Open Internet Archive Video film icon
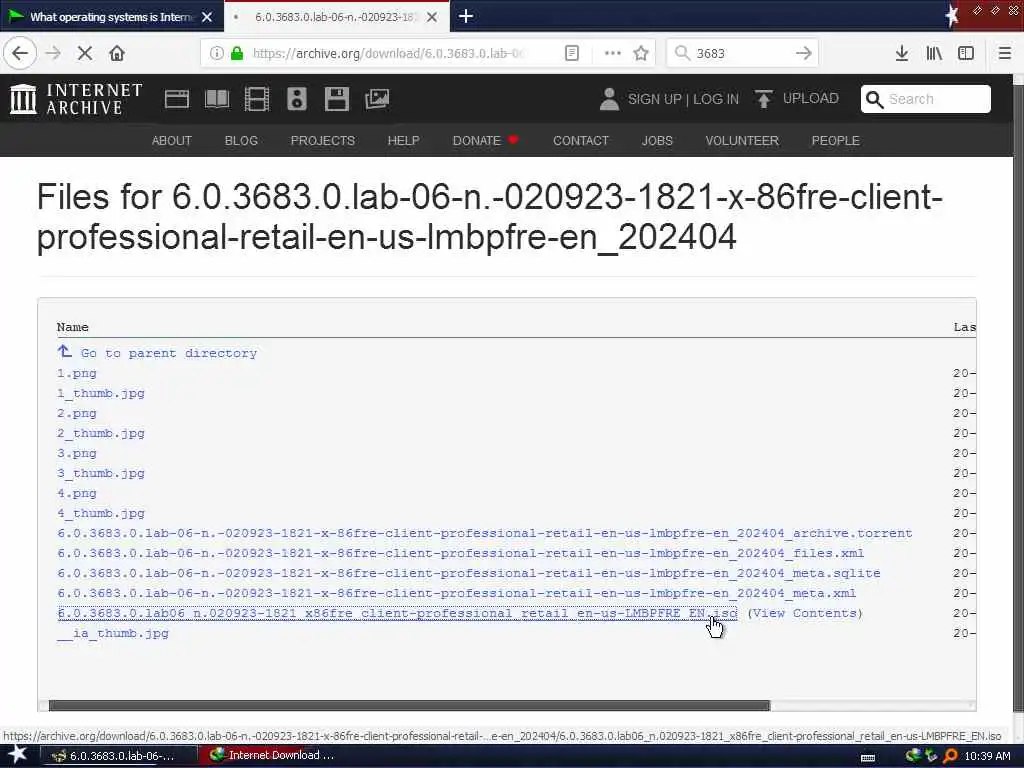The height and width of the screenshot is (768, 1024). (257, 99)
